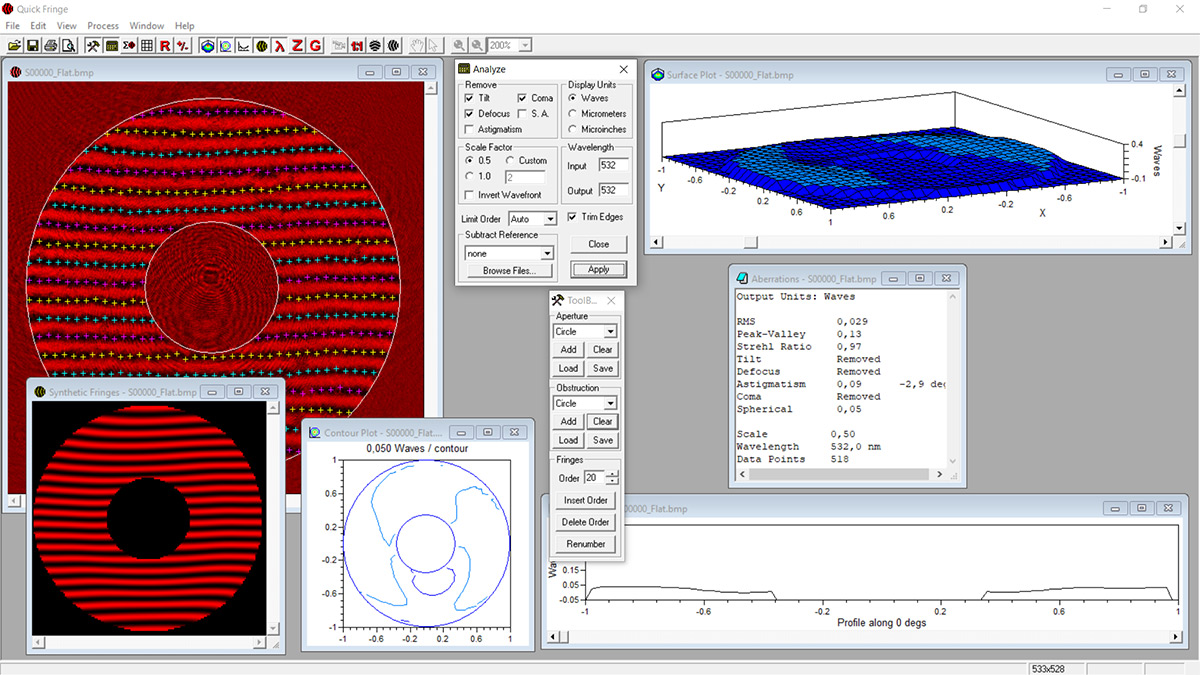This screenshot has width=1200, height=675.
Task: Open the Process menu
Action: coord(103,25)
